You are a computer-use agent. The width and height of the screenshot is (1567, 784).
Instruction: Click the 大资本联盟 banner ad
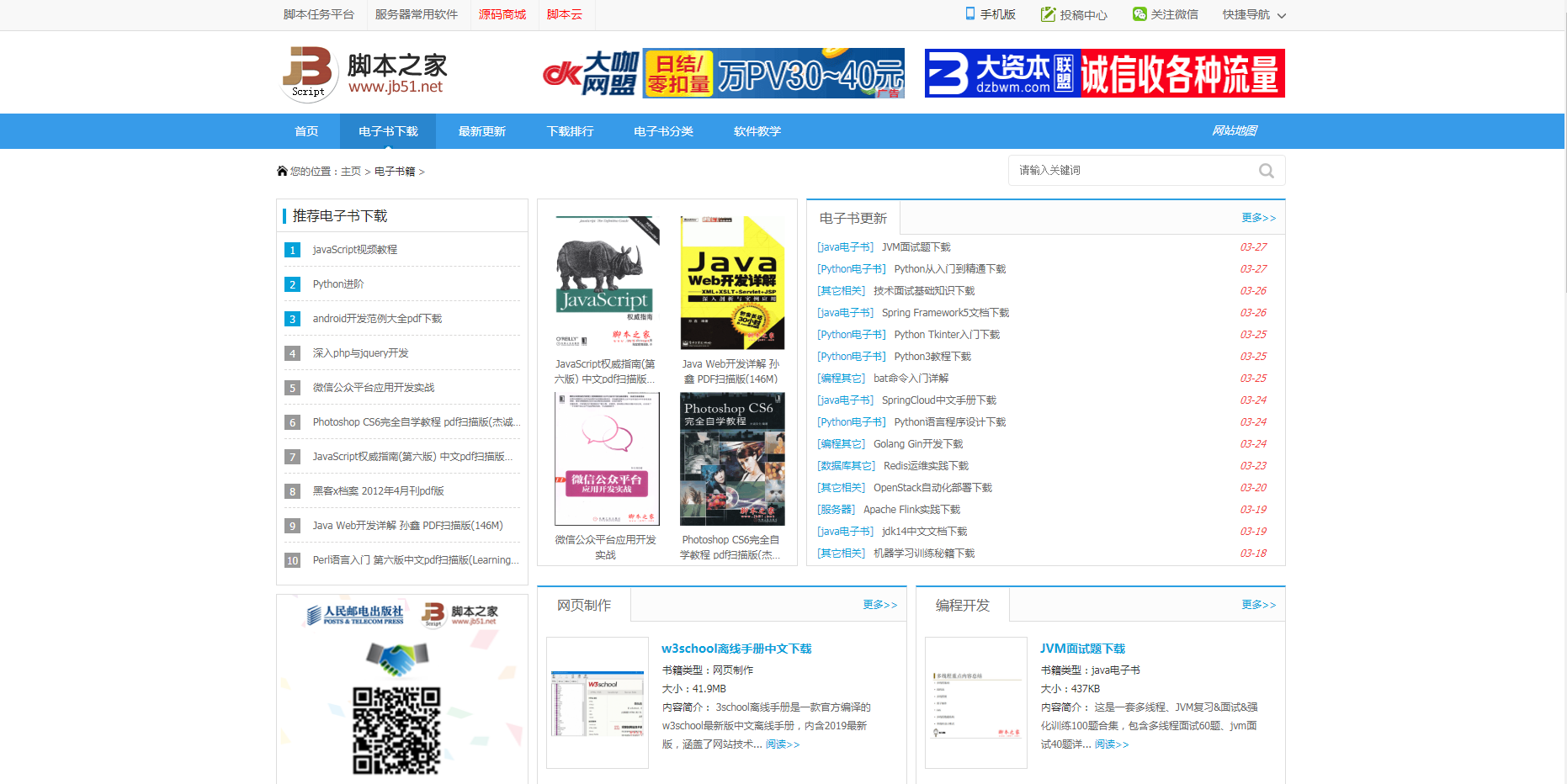click(x=1105, y=73)
